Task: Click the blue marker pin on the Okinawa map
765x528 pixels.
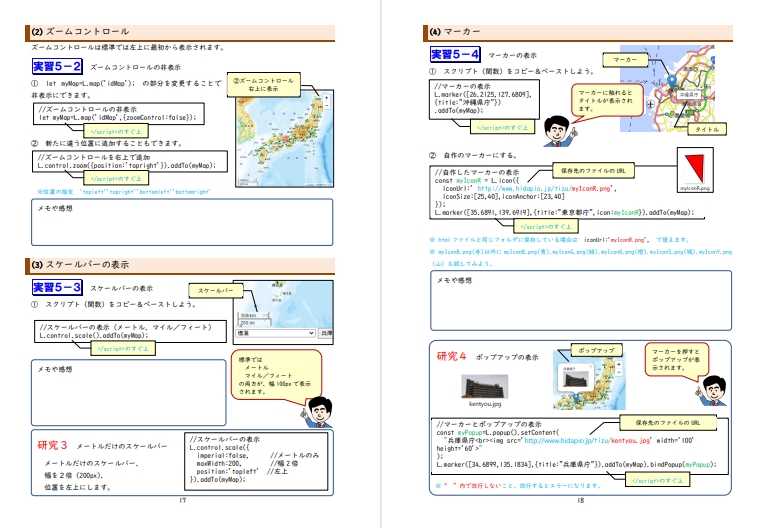Action: click(672, 82)
